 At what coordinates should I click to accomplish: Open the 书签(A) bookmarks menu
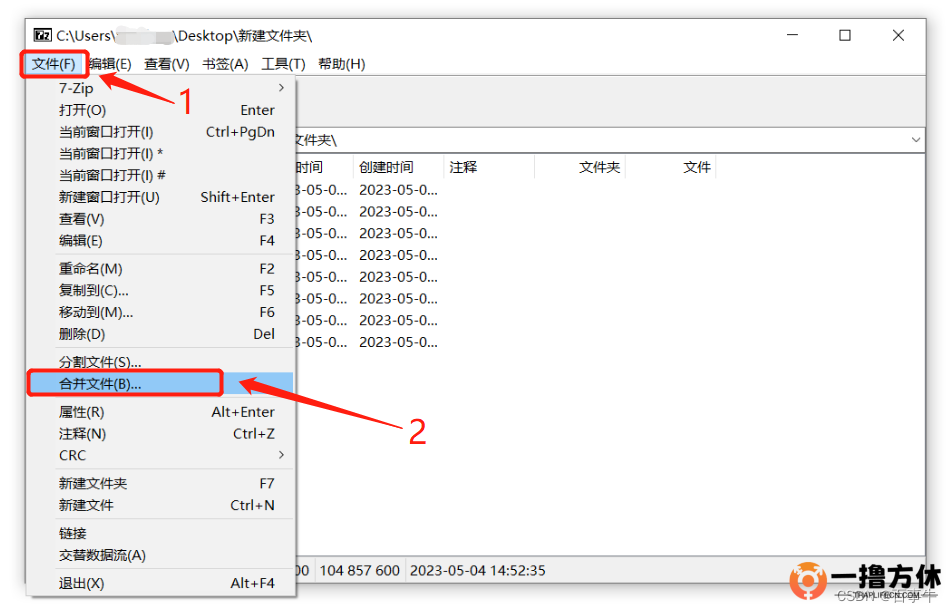point(225,64)
